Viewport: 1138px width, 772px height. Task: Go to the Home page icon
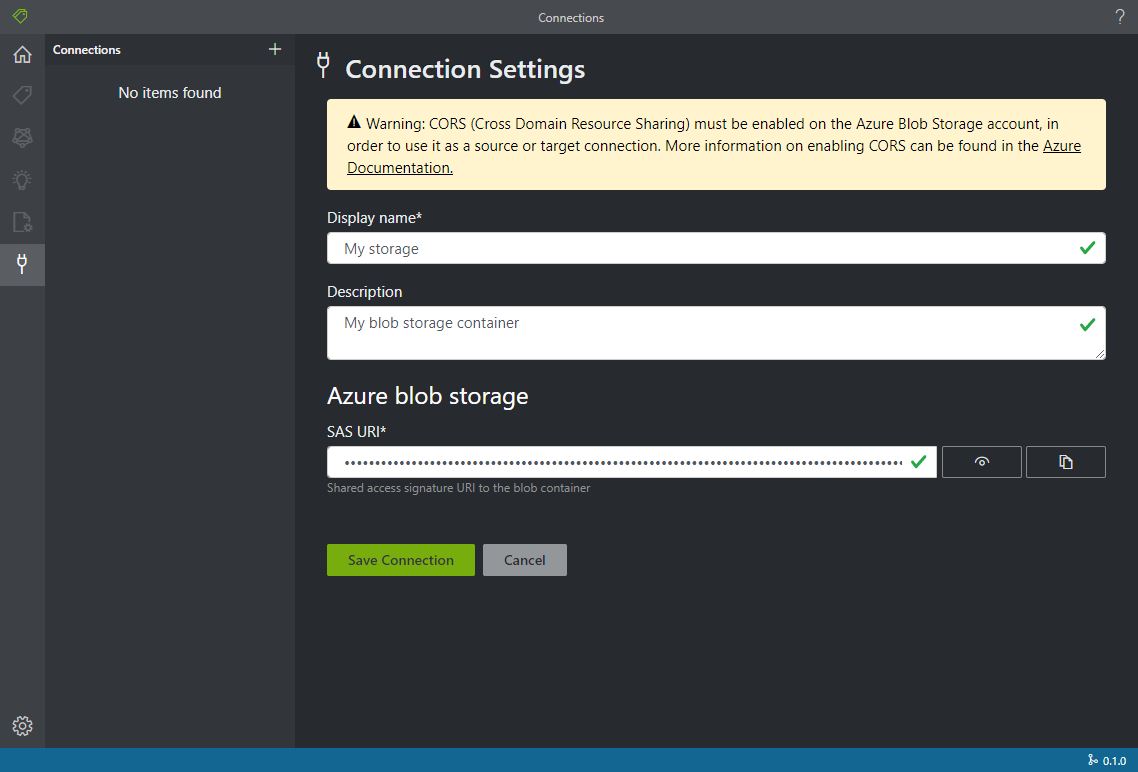coord(22,54)
